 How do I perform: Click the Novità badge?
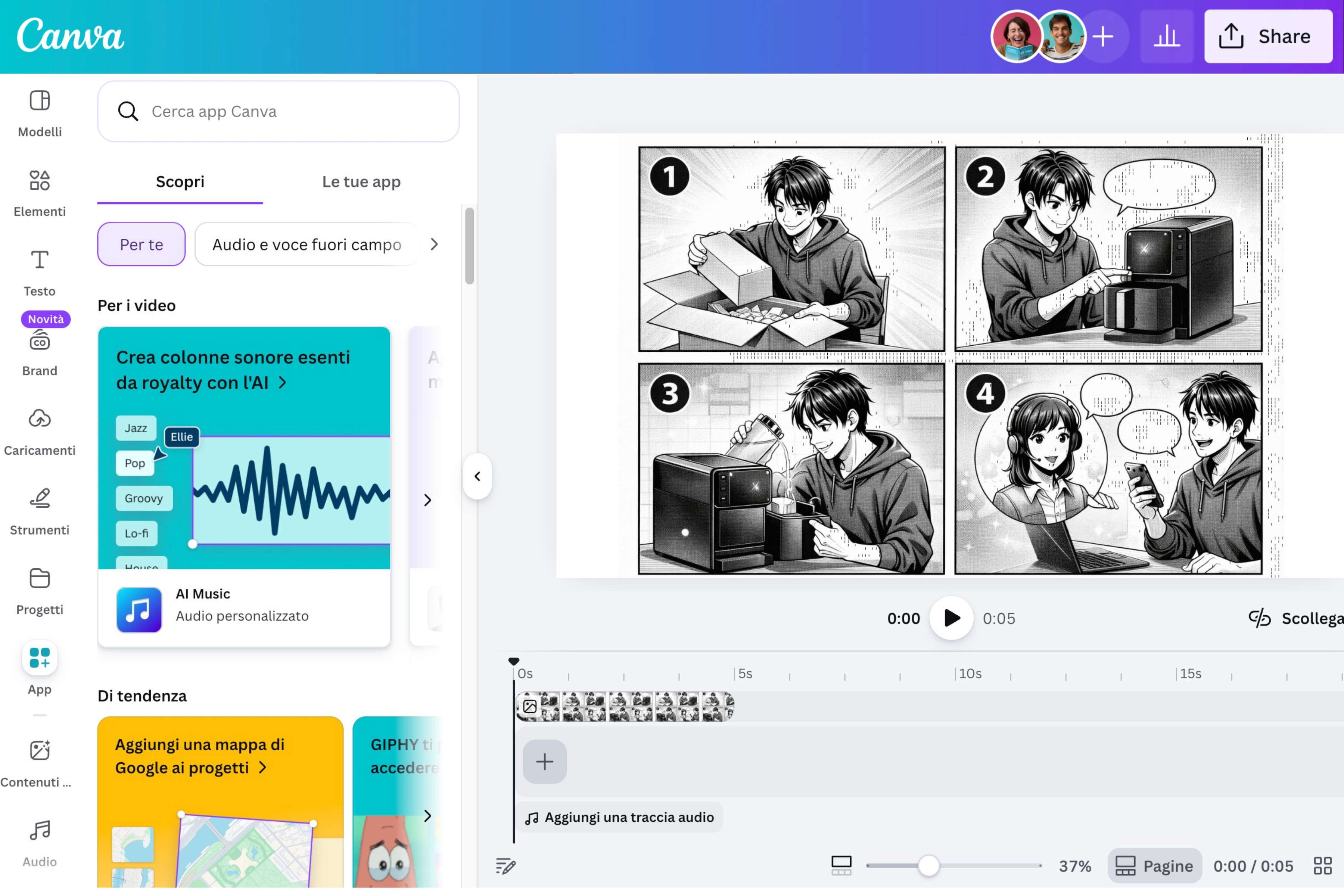click(x=46, y=319)
